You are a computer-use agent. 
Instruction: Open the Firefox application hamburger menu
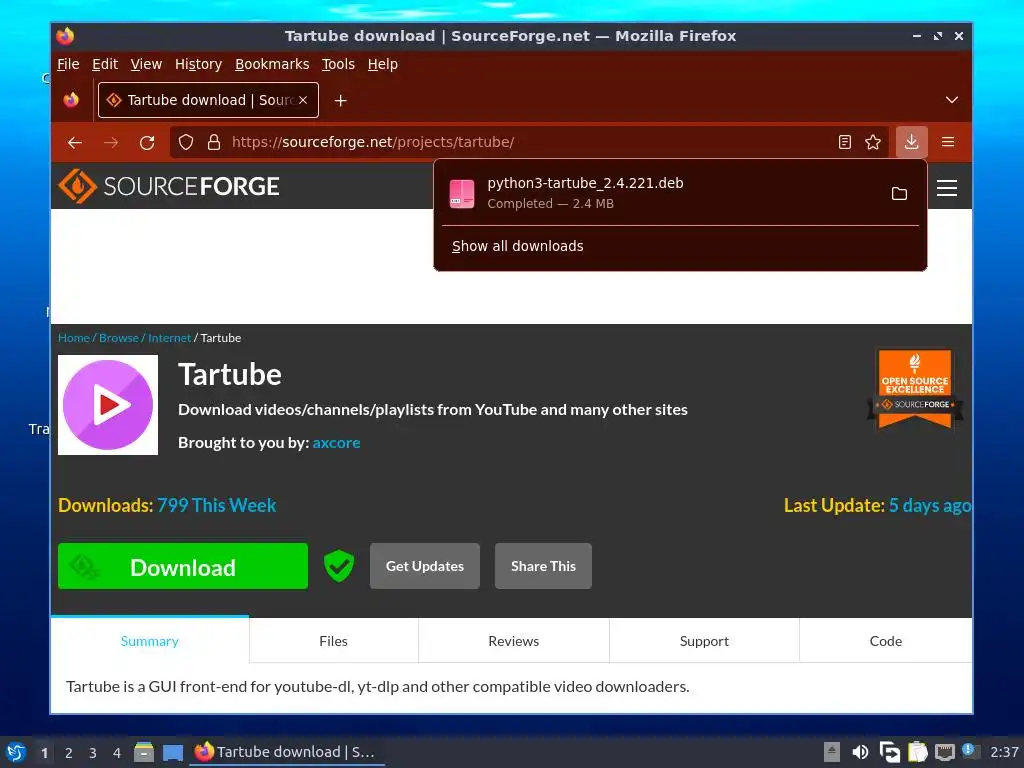(x=948, y=142)
